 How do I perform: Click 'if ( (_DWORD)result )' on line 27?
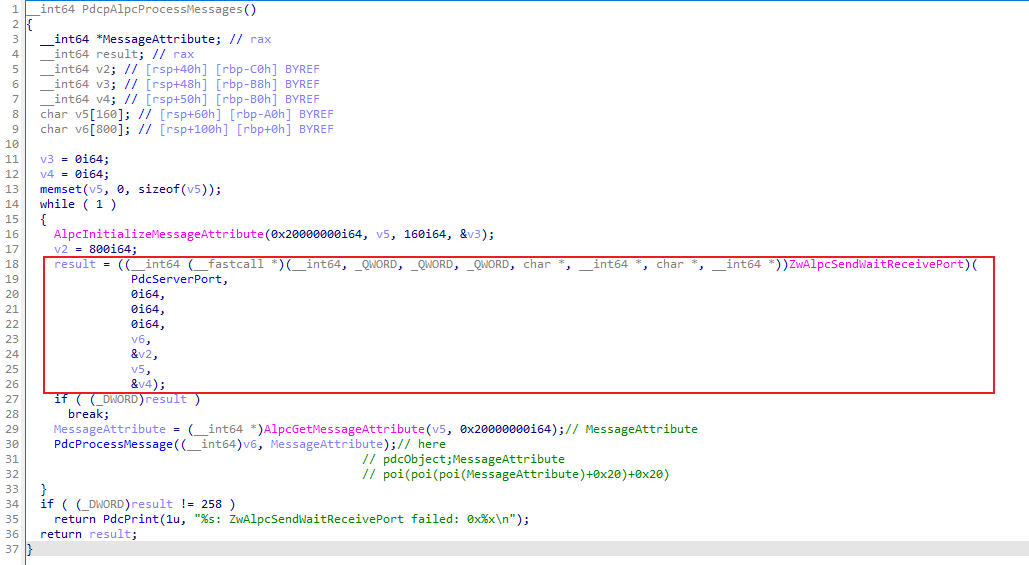tap(127, 399)
